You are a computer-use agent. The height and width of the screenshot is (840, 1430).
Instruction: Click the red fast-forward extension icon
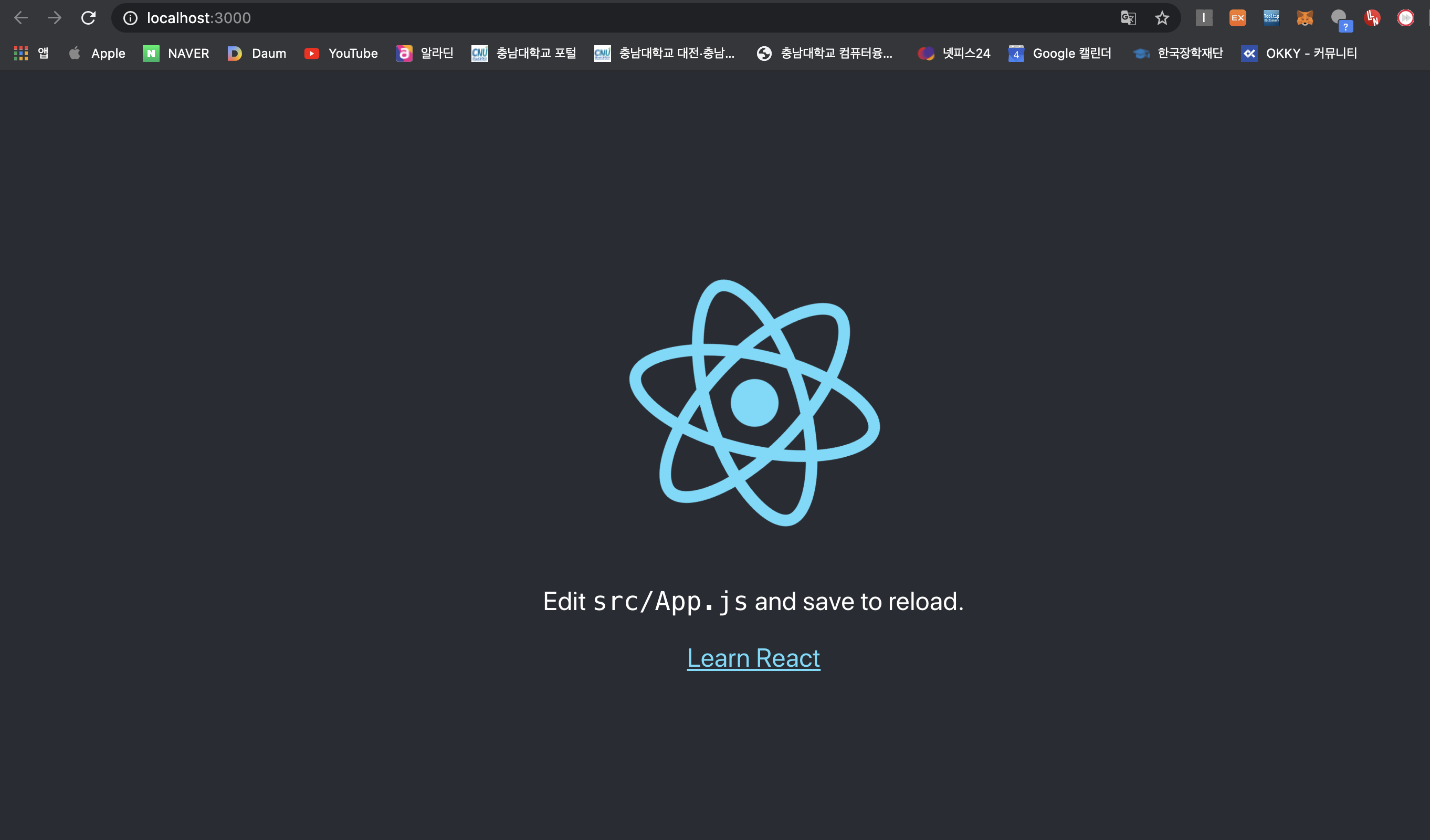[x=1406, y=18]
